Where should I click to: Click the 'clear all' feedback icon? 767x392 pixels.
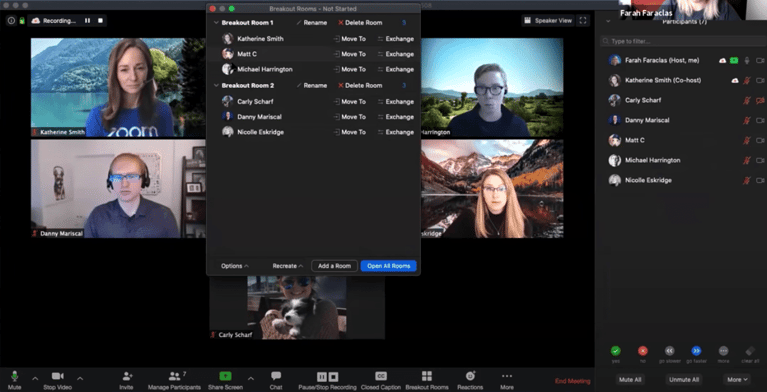pos(750,350)
